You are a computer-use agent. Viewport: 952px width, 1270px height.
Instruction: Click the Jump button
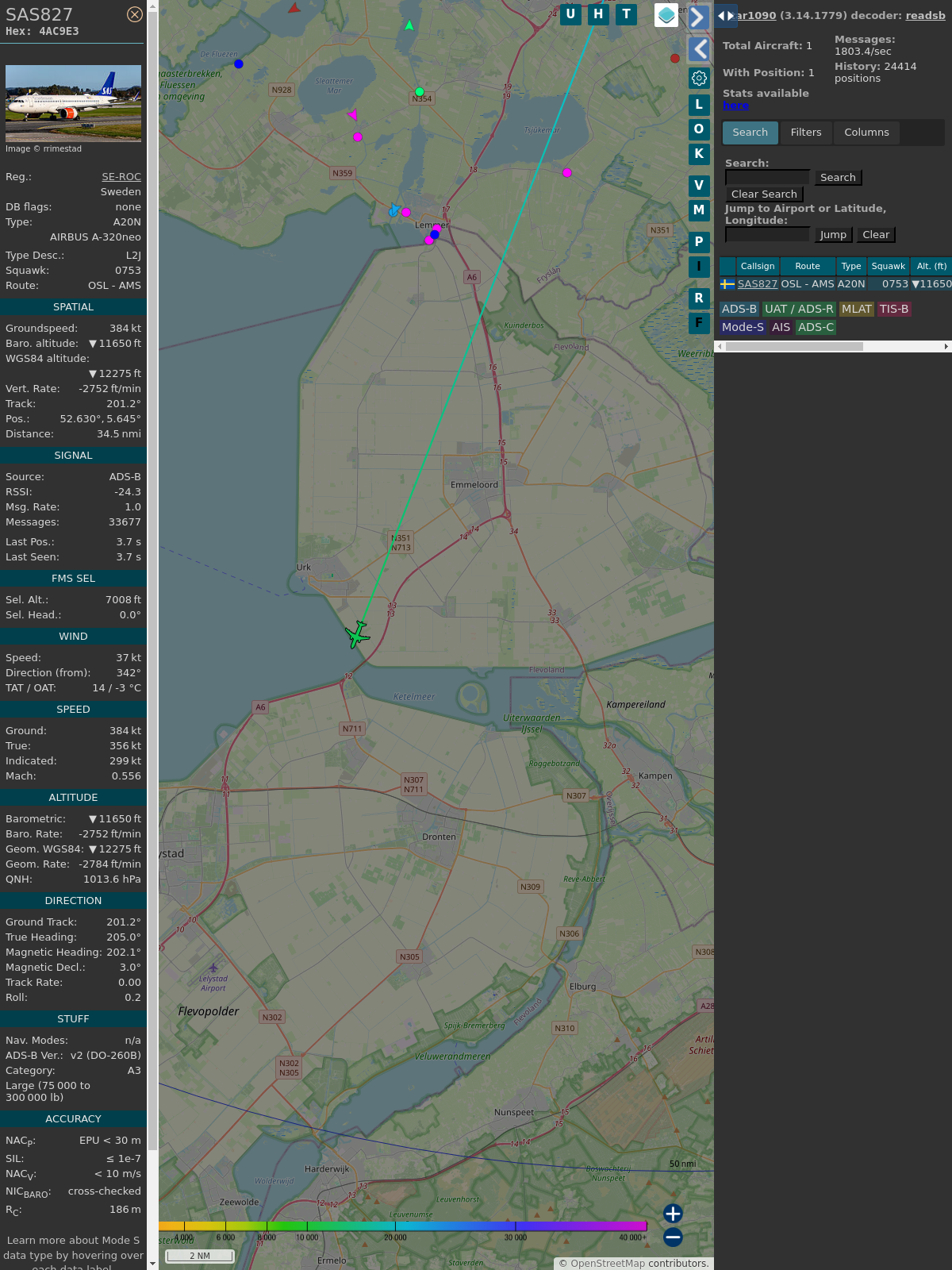pyautogui.click(x=833, y=235)
